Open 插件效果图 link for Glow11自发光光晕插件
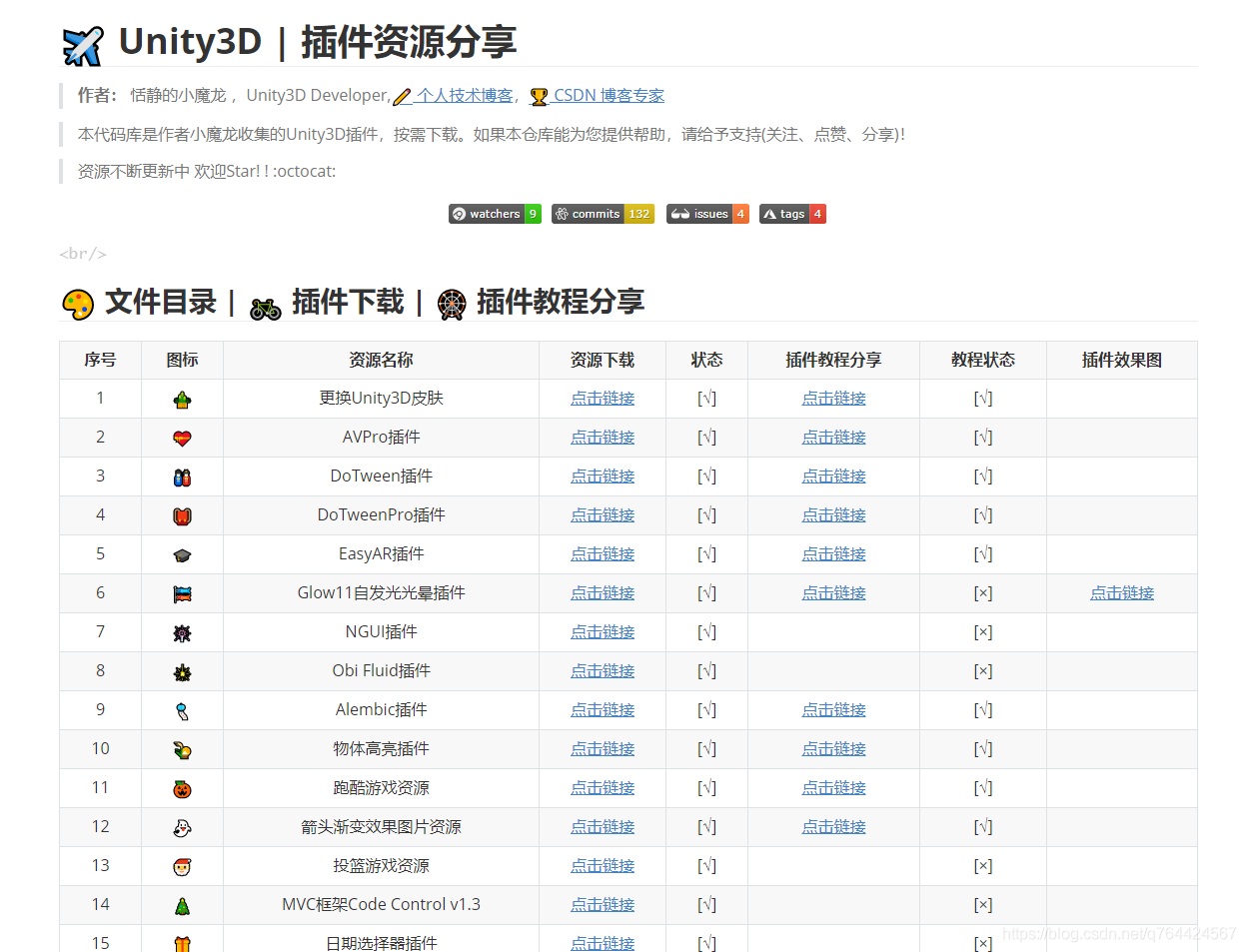The image size is (1246, 952). point(1122,592)
